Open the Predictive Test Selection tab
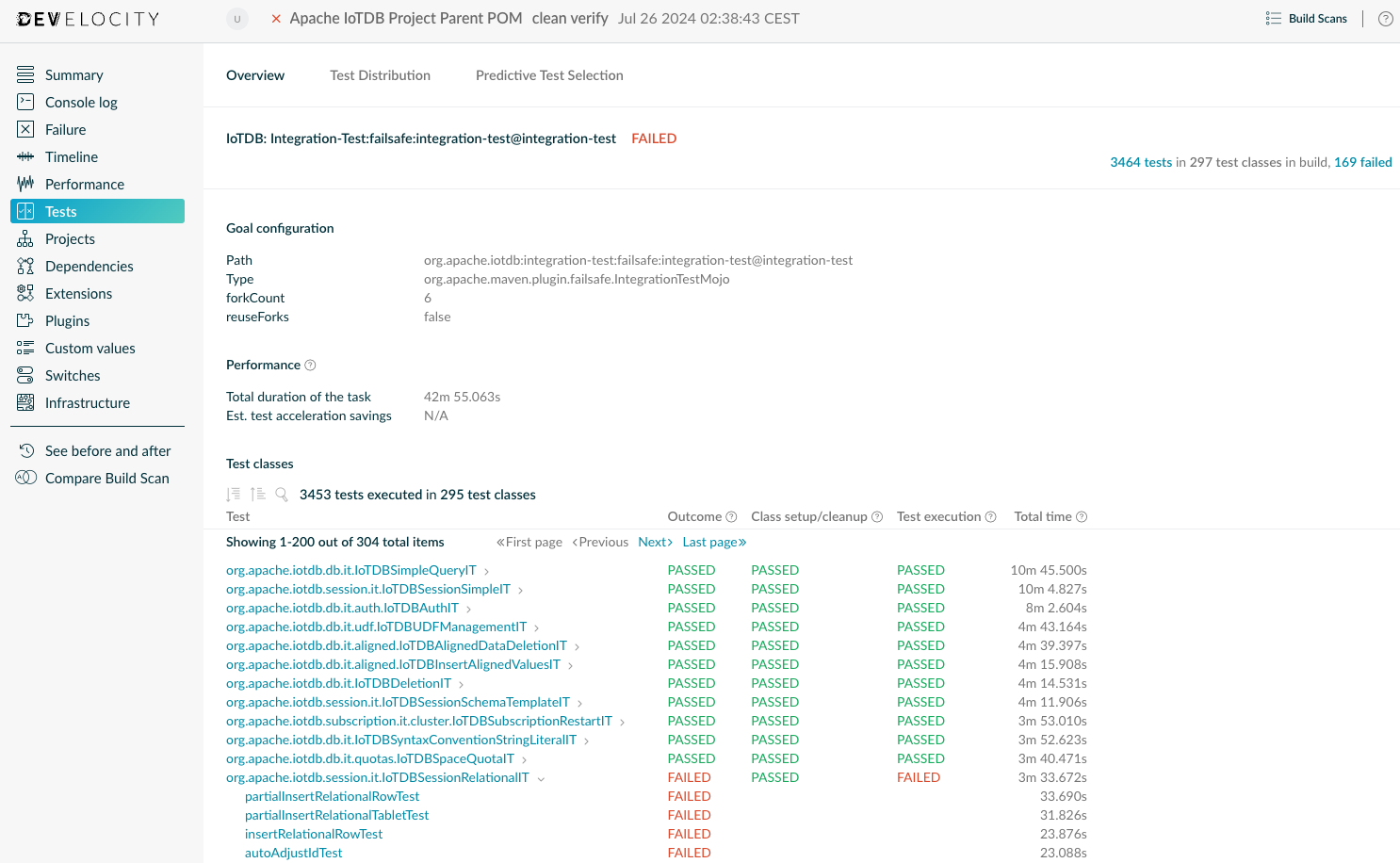The width and height of the screenshot is (1400, 863). [549, 75]
